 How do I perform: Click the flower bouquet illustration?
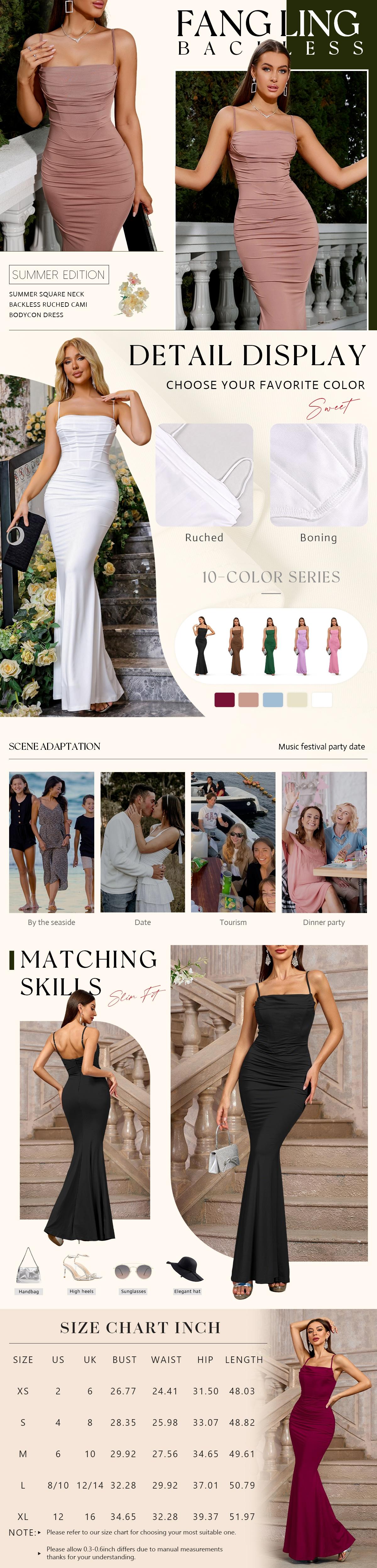coord(134,295)
